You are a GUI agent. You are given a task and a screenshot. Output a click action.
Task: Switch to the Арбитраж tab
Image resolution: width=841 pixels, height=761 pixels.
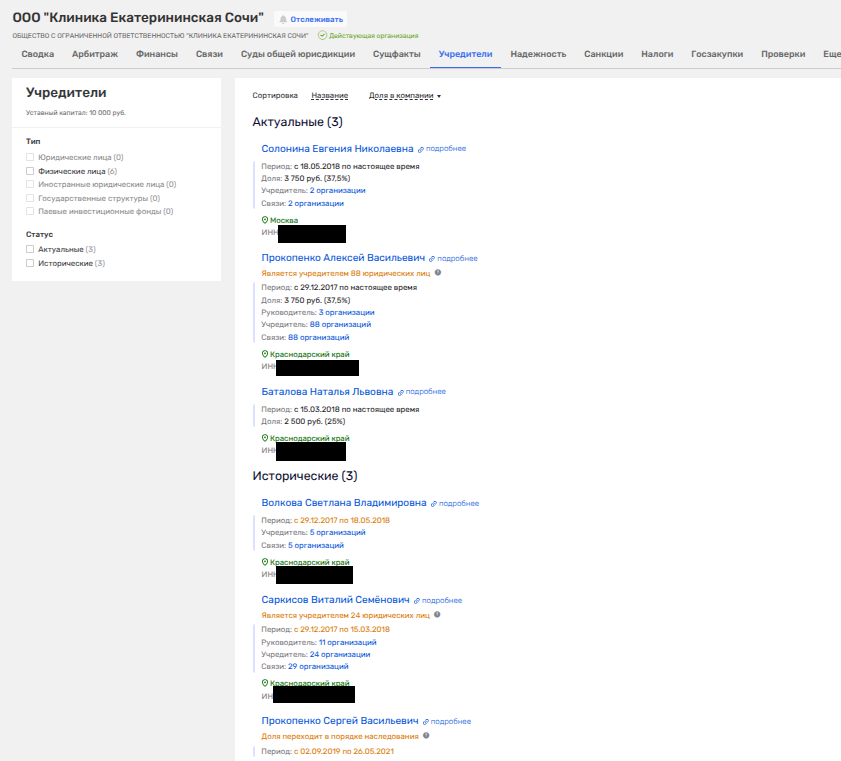pos(94,54)
